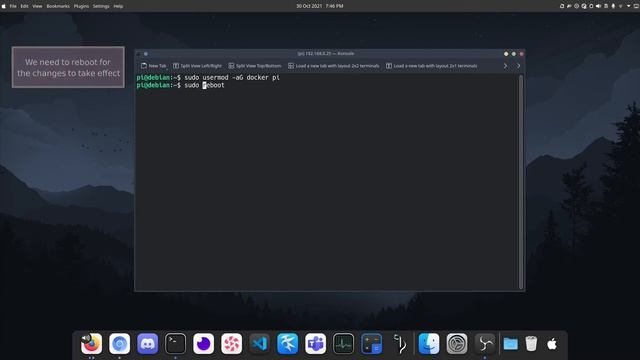The width and height of the screenshot is (640, 360).
Task: Click the 'sudo usermod -aG docker pi' line
Action: click(x=232, y=78)
